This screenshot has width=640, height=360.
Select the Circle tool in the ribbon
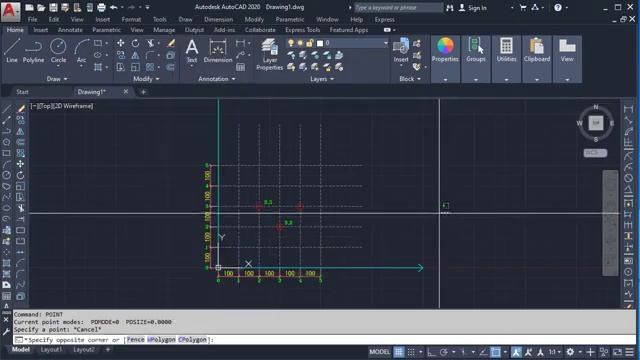58,51
